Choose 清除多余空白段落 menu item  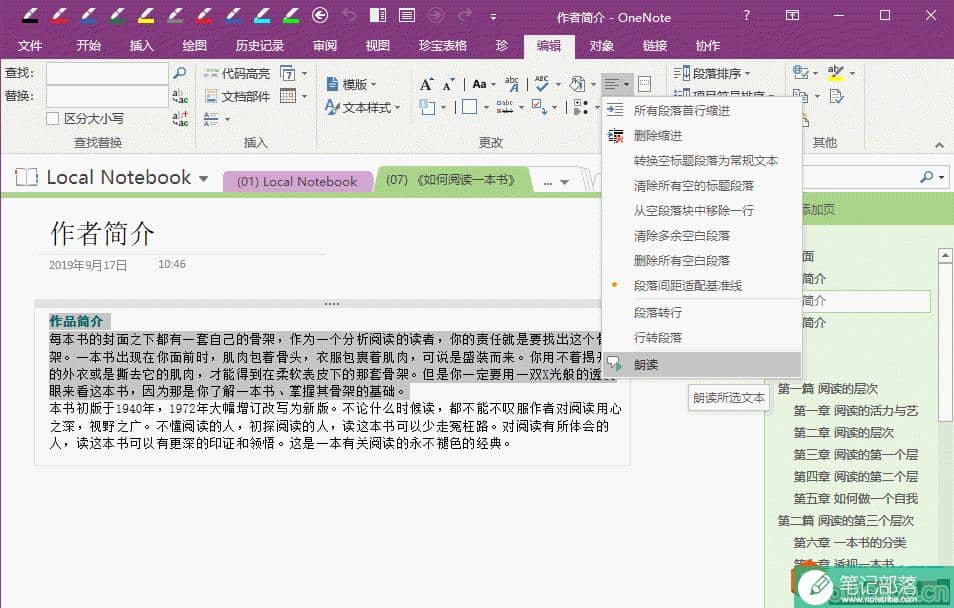[702, 236]
